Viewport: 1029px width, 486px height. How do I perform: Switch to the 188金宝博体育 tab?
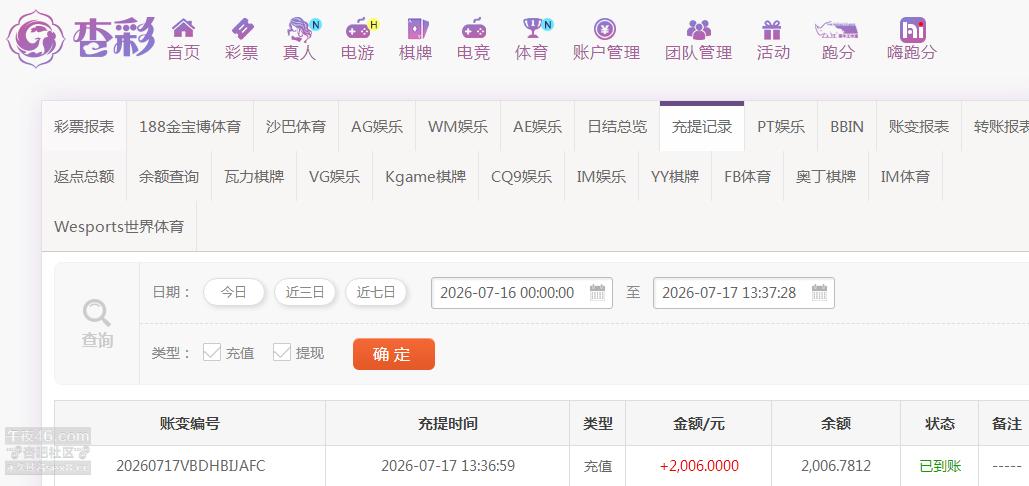pyautogui.click(x=190, y=127)
